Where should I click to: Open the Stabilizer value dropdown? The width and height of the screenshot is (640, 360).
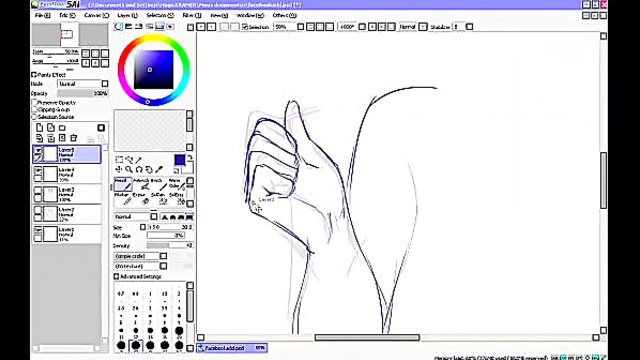470,27
